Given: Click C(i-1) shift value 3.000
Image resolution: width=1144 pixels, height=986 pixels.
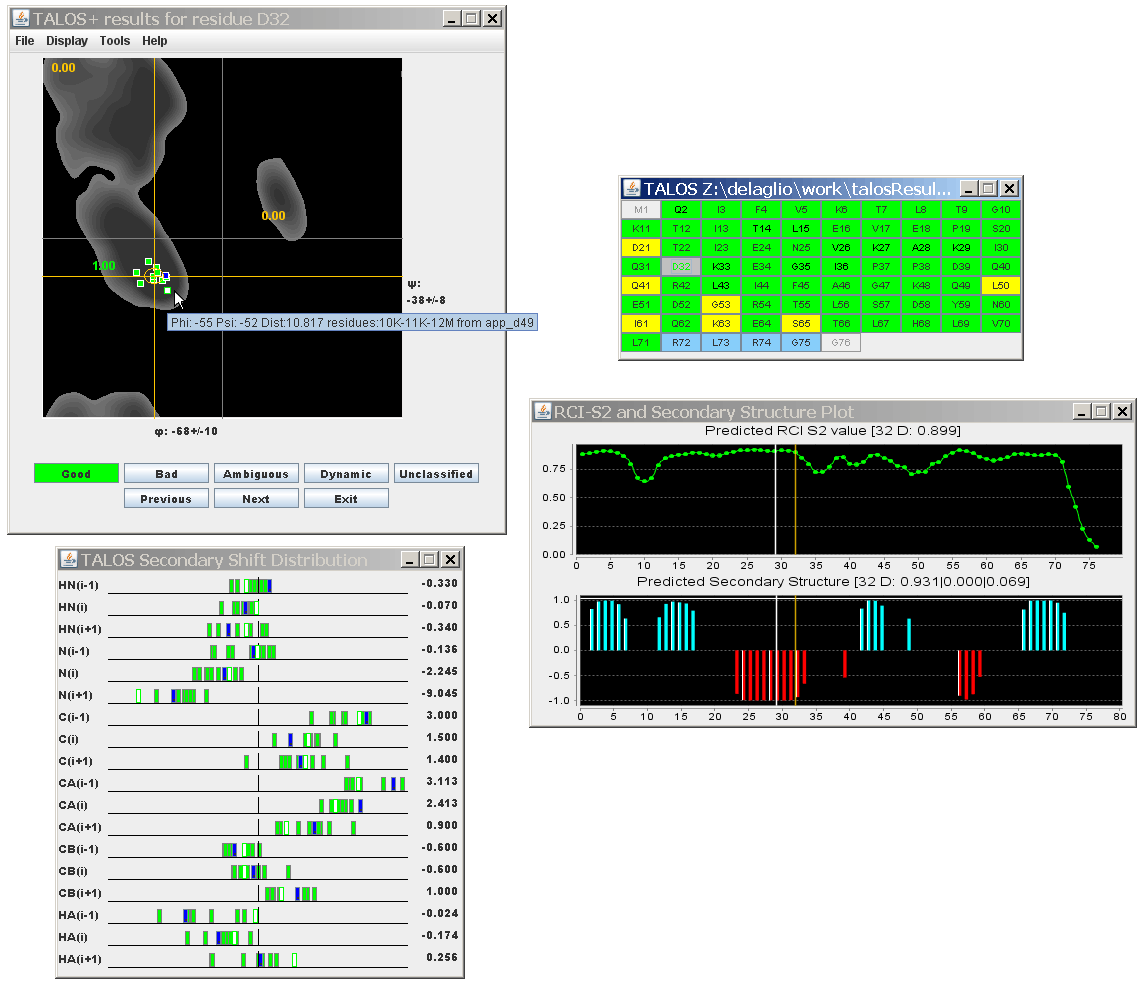Looking at the screenshot, I should click(x=442, y=715).
